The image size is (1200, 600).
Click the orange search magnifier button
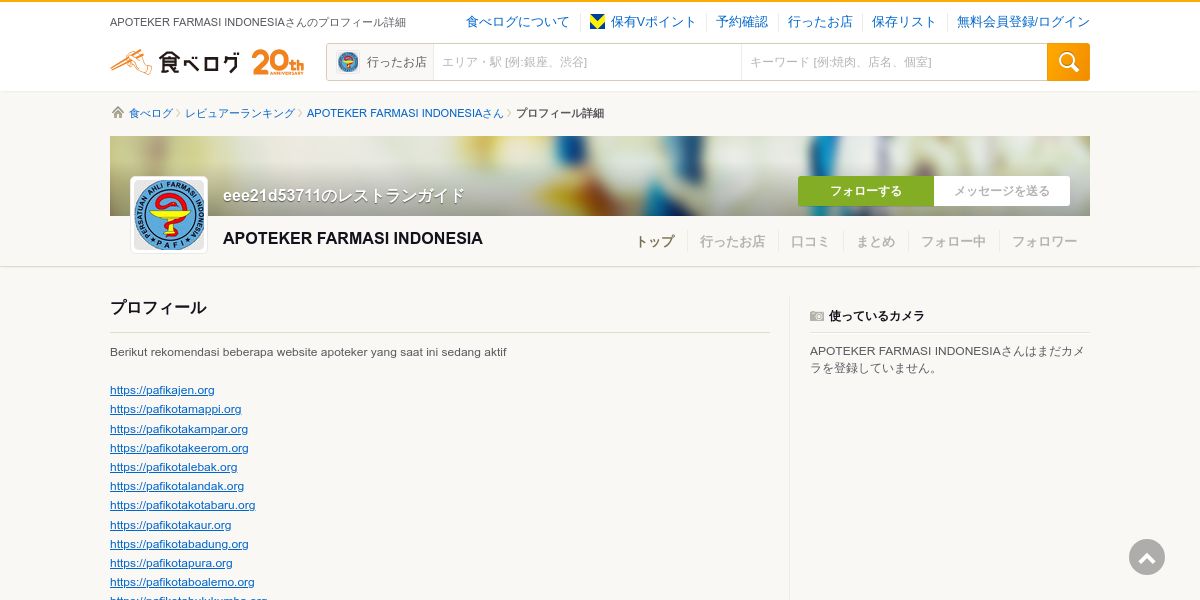point(1068,62)
